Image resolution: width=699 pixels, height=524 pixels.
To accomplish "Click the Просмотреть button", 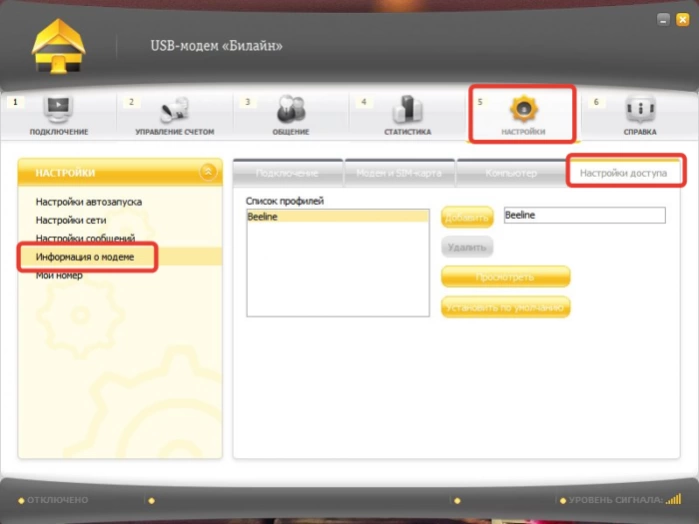I will click(506, 277).
